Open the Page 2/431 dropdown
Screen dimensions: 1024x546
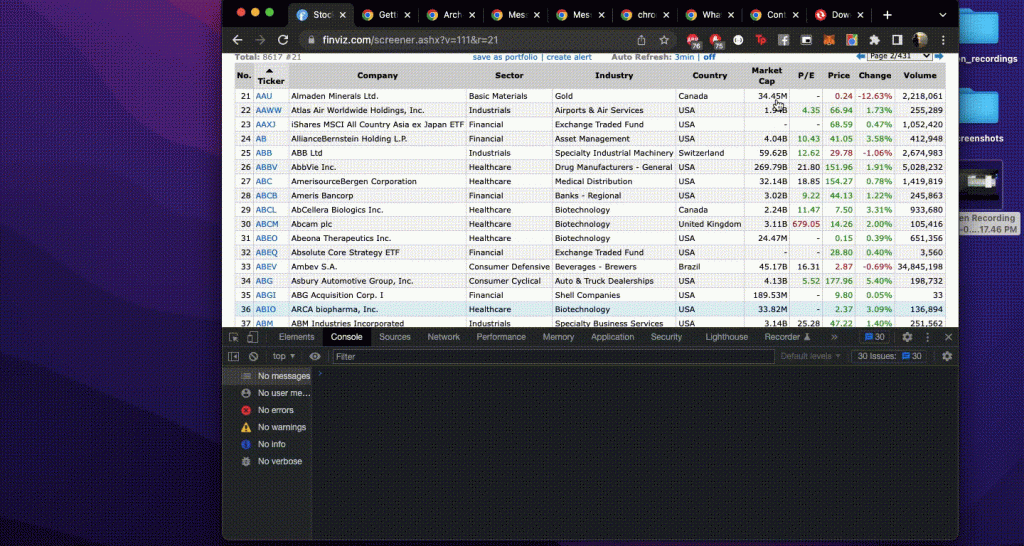pyautogui.click(x=898, y=56)
